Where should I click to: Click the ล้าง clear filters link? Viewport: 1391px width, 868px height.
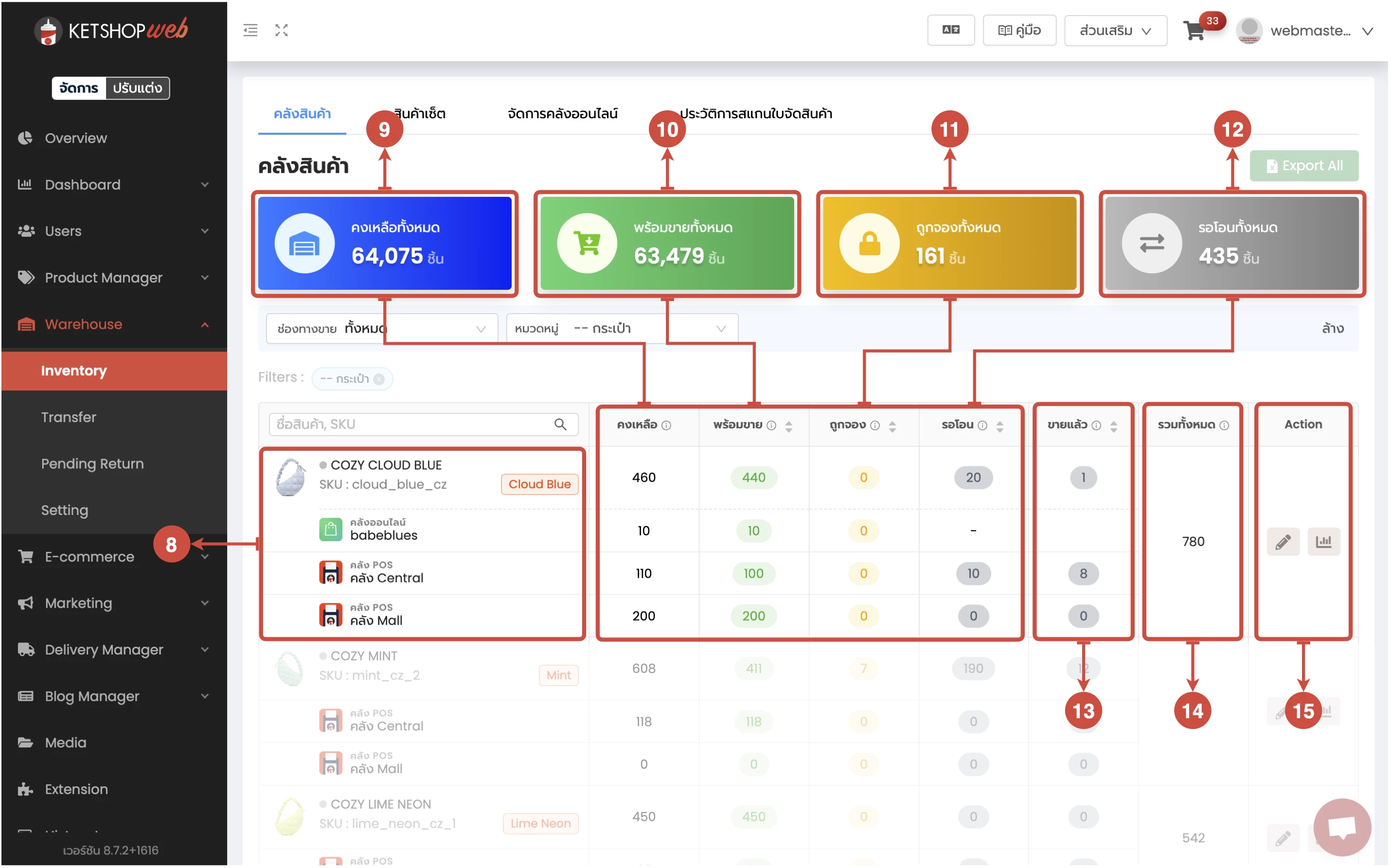pyautogui.click(x=1335, y=329)
